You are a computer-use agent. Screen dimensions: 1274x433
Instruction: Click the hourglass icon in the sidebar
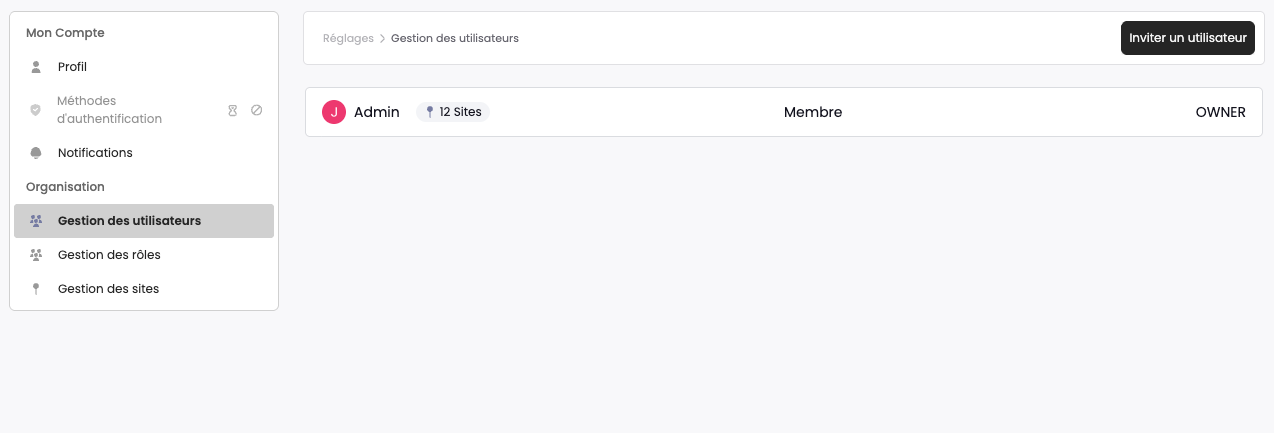pyautogui.click(x=233, y=110)
